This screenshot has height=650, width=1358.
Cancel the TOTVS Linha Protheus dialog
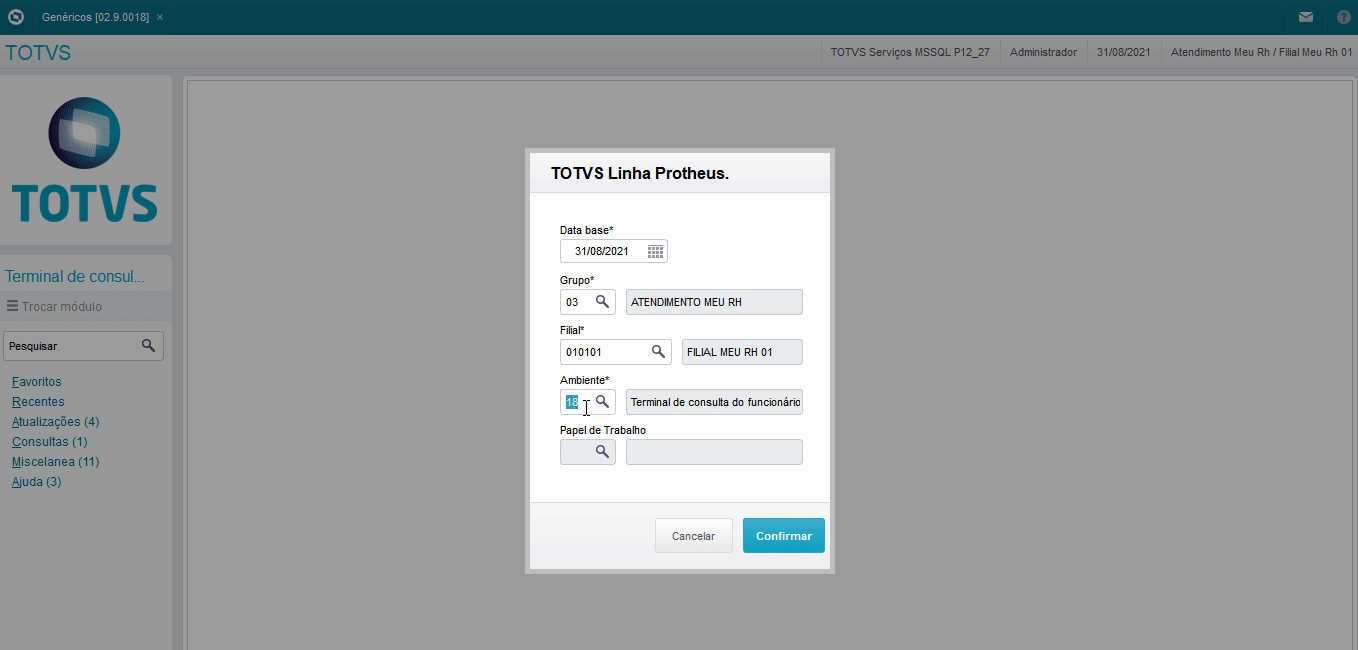(693, 535)
